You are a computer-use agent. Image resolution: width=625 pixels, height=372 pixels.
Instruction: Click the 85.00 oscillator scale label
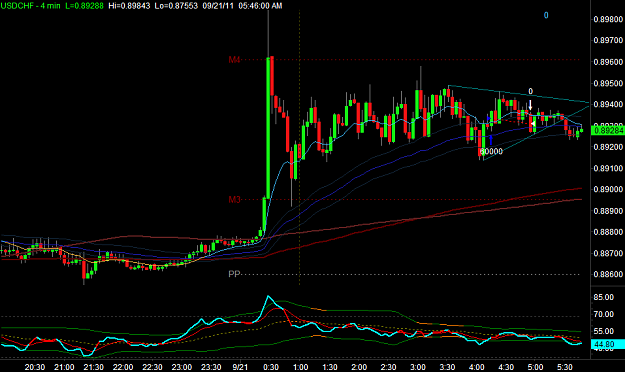(603, 297)
